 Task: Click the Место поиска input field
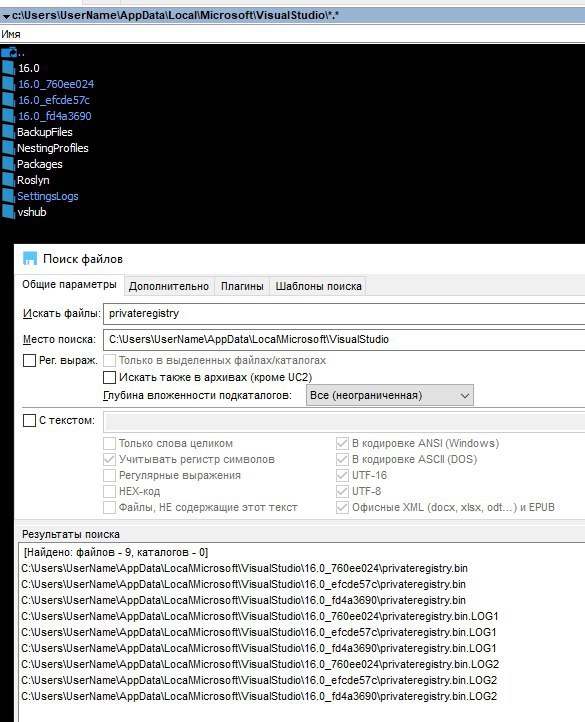pyautogui.click(x=344, y=340)
